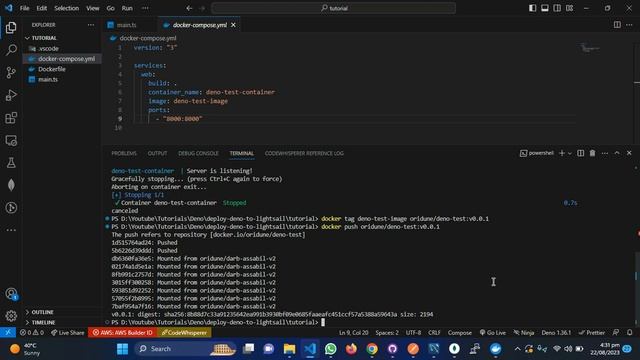
Task: Kill terminal with trash icon
Action: click(592, 153)
